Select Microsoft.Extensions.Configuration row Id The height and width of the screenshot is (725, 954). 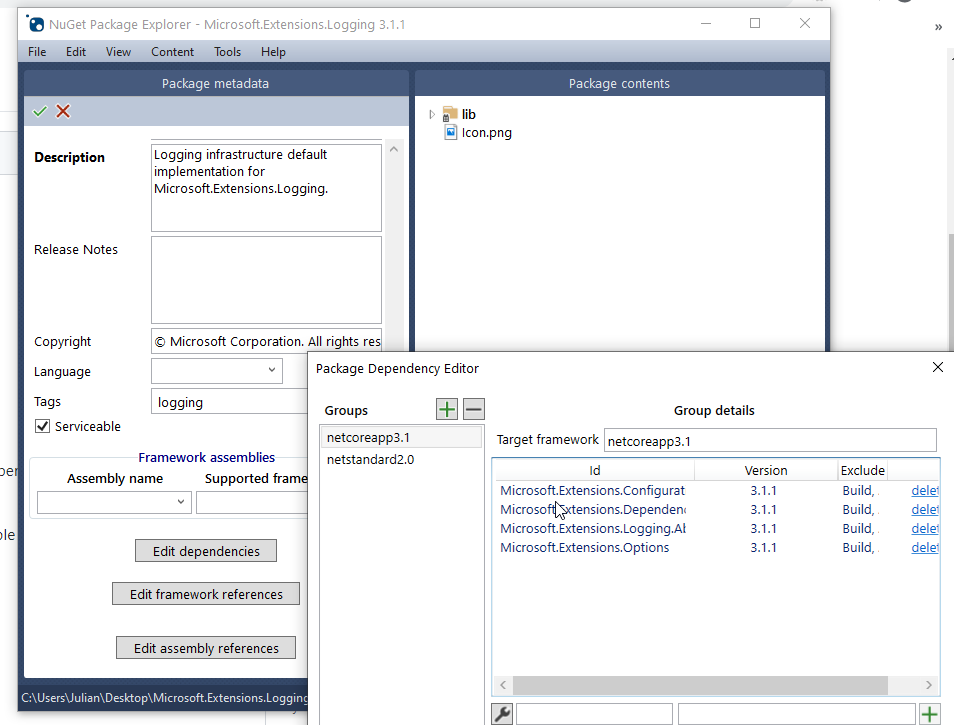593,490
